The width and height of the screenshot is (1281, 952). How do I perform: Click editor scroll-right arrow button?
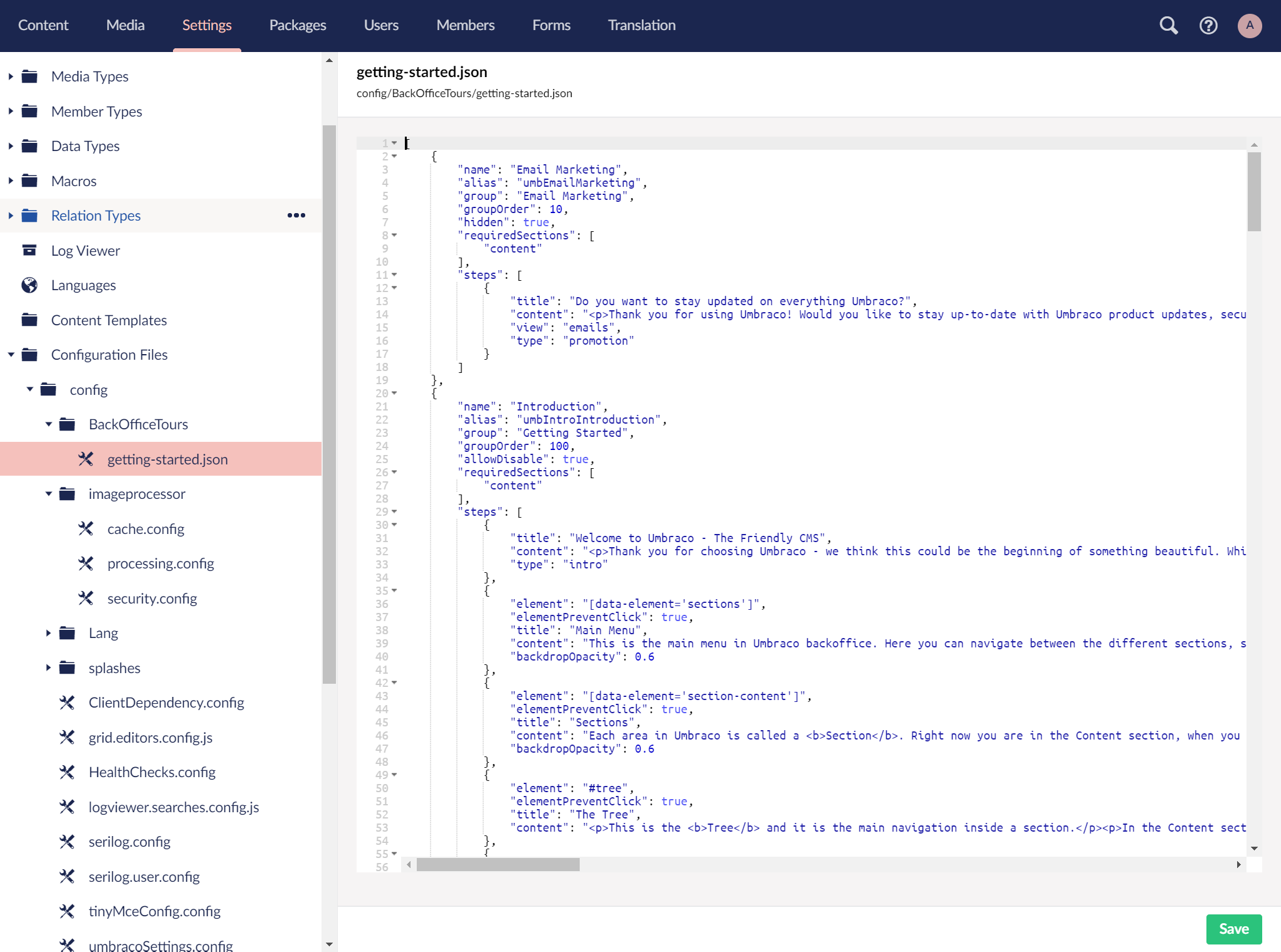point(1239,865)
